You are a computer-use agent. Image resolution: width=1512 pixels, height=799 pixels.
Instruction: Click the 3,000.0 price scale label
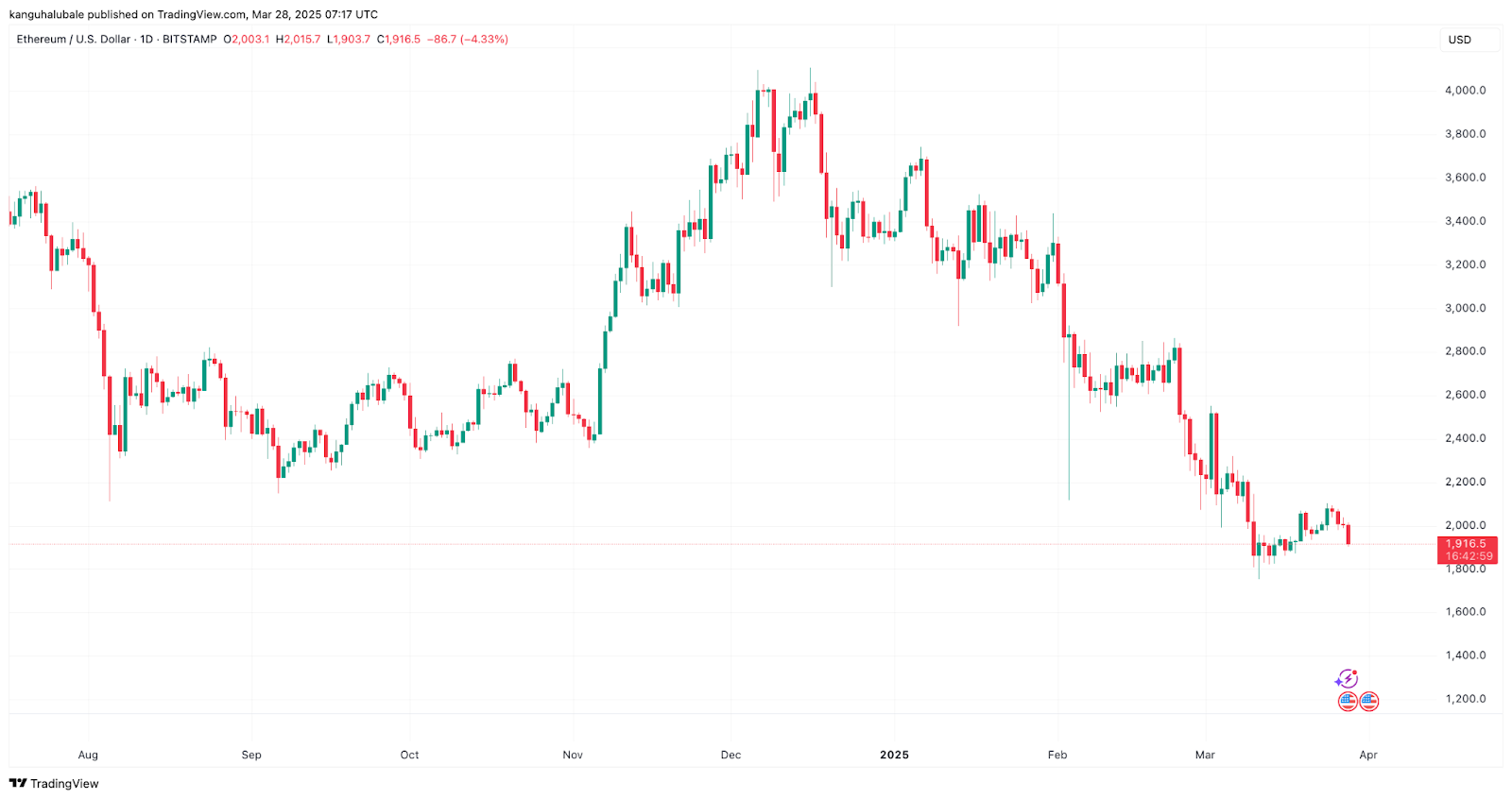pyautogui.click(x=1465, y=308)
